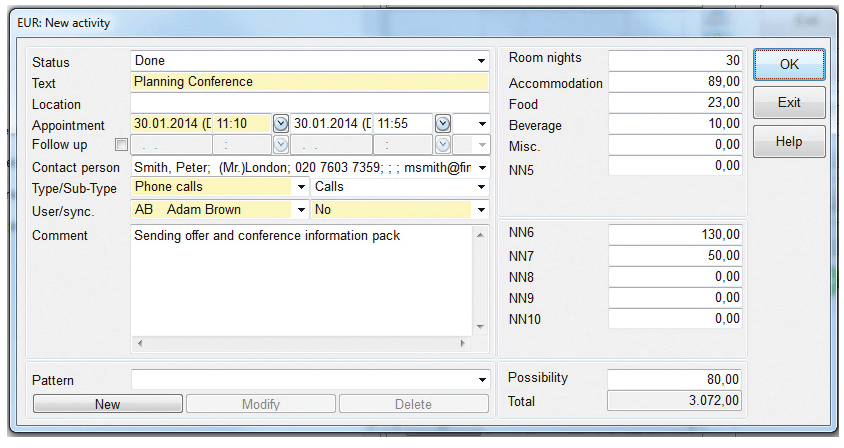Click the Possibility field showing 80,00

pos(675,380)
